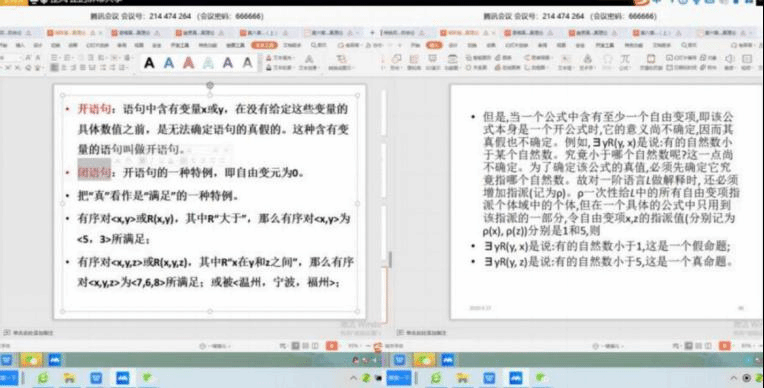
Task: Apply the red letter A WordArt preset
Action: point(189,63)
